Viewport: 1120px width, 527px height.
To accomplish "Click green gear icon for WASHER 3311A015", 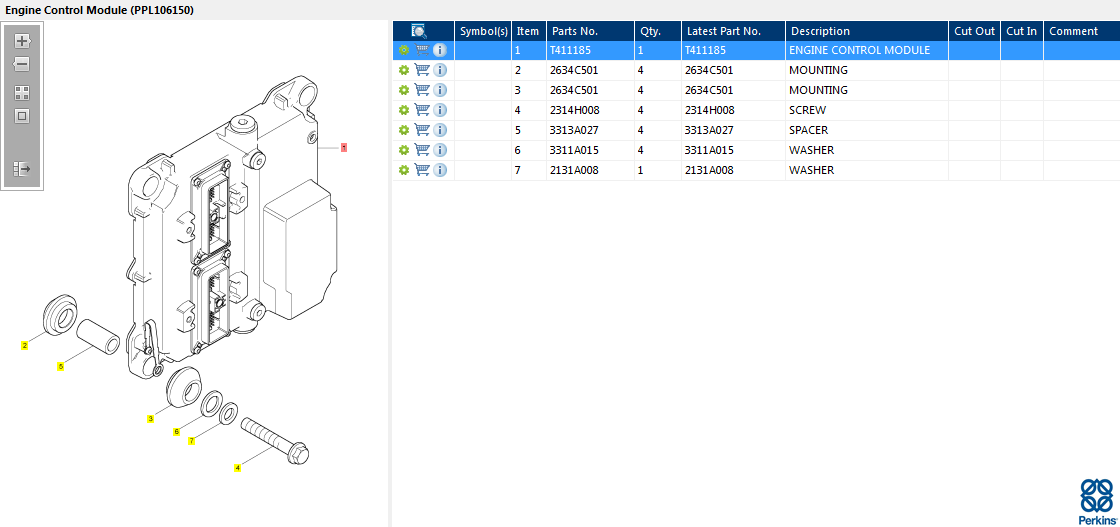I will (x=404, y=150).
